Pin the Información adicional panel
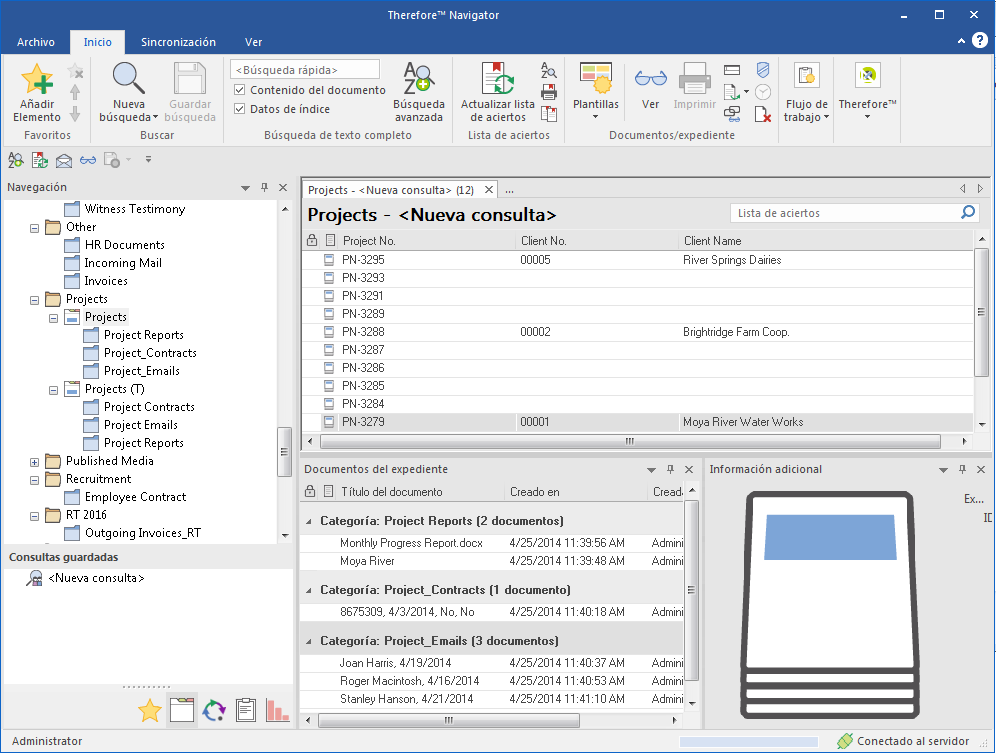This screenshot has width=996, height=754. point(962,469)
